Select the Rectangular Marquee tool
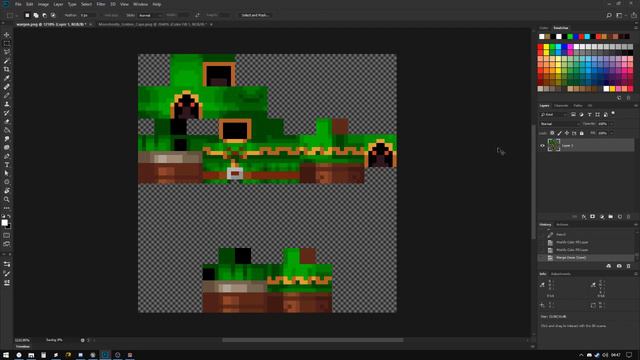The image size is (640, 360). point(7,44)
